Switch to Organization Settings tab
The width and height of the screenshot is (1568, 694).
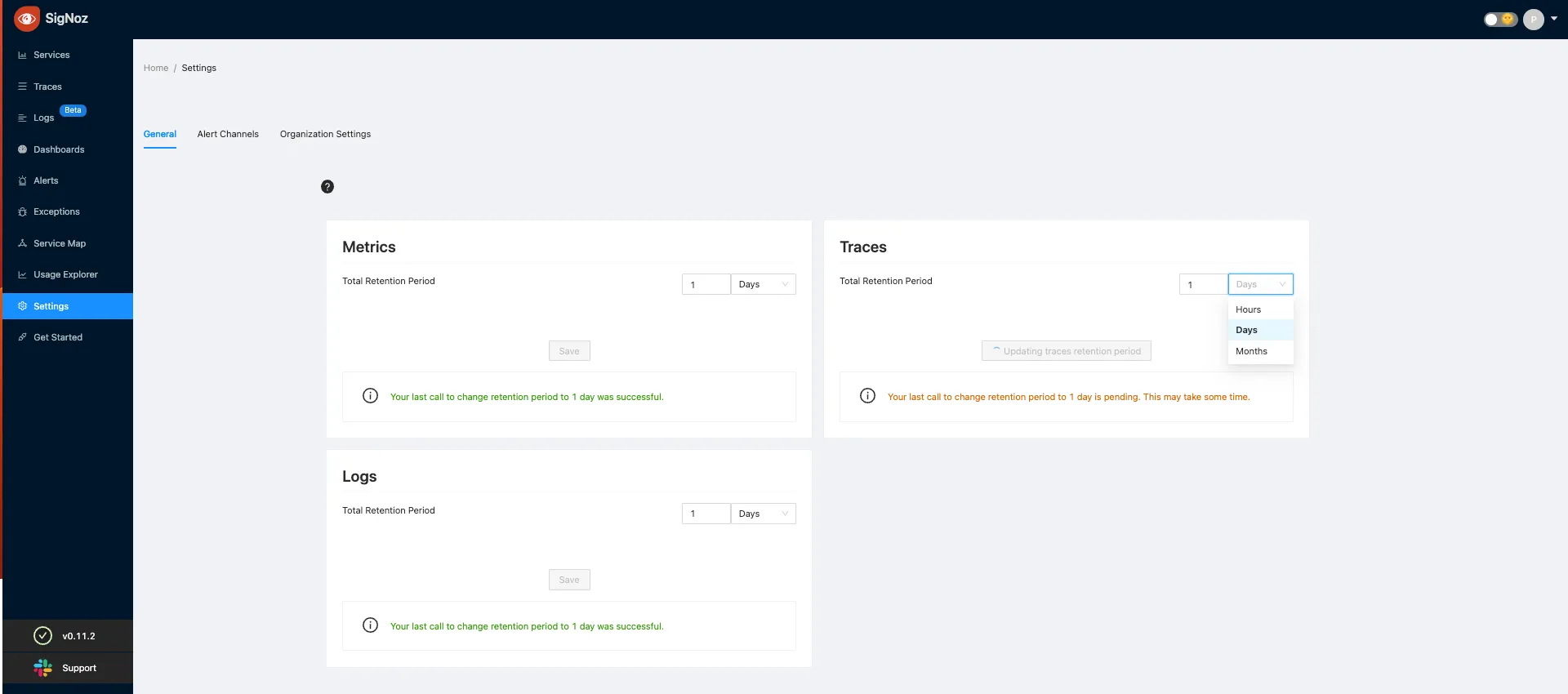(325, 134)
